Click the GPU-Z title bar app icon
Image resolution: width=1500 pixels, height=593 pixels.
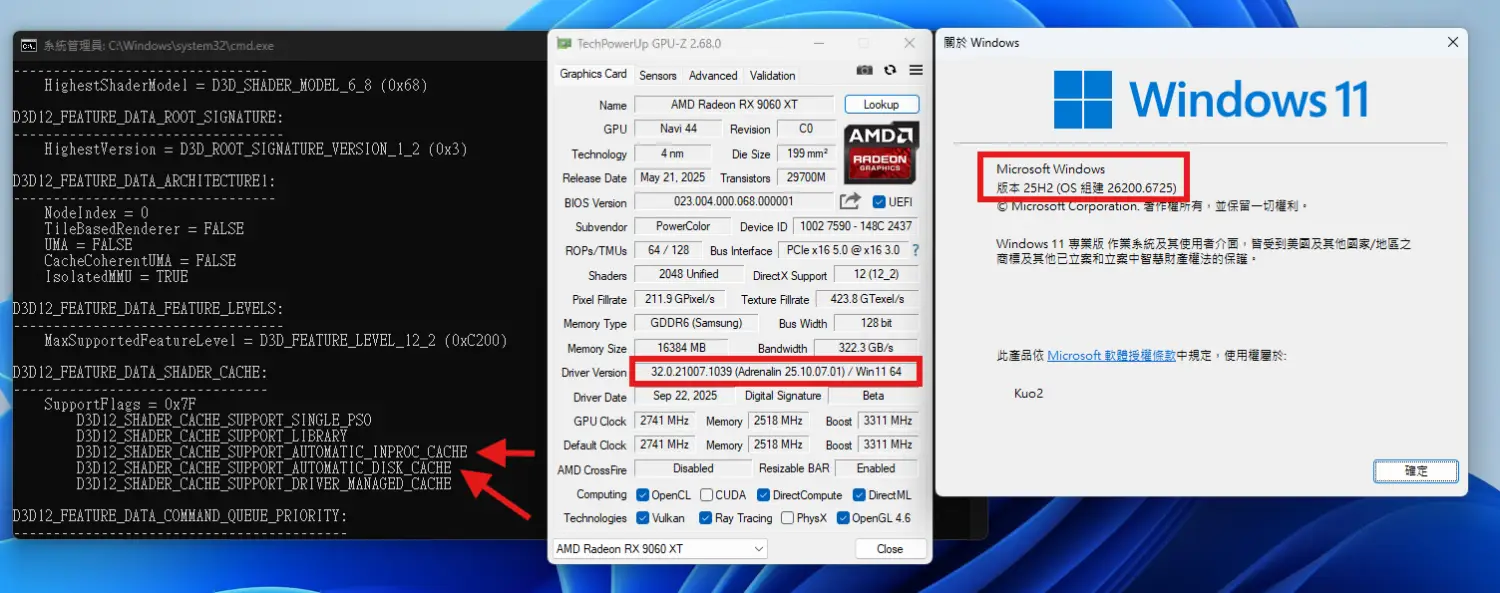[564, 44]
